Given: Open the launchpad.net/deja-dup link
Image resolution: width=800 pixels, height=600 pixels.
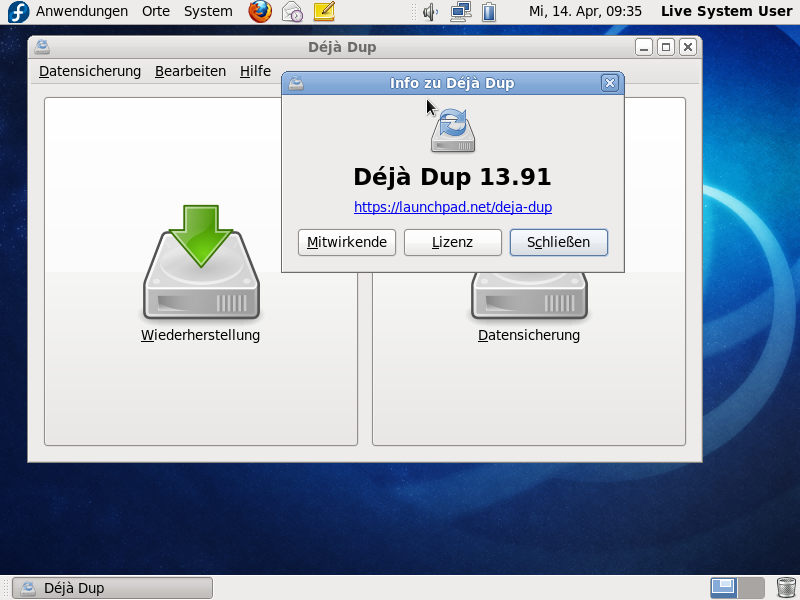Looking at the screenshot, I should click(x=453, y=207).
